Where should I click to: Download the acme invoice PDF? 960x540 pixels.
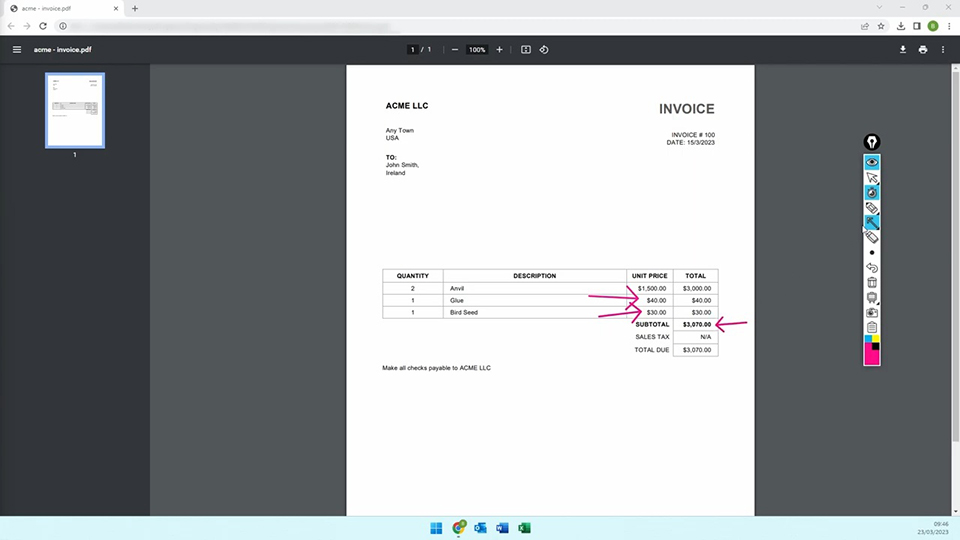(x=903, y=50)
